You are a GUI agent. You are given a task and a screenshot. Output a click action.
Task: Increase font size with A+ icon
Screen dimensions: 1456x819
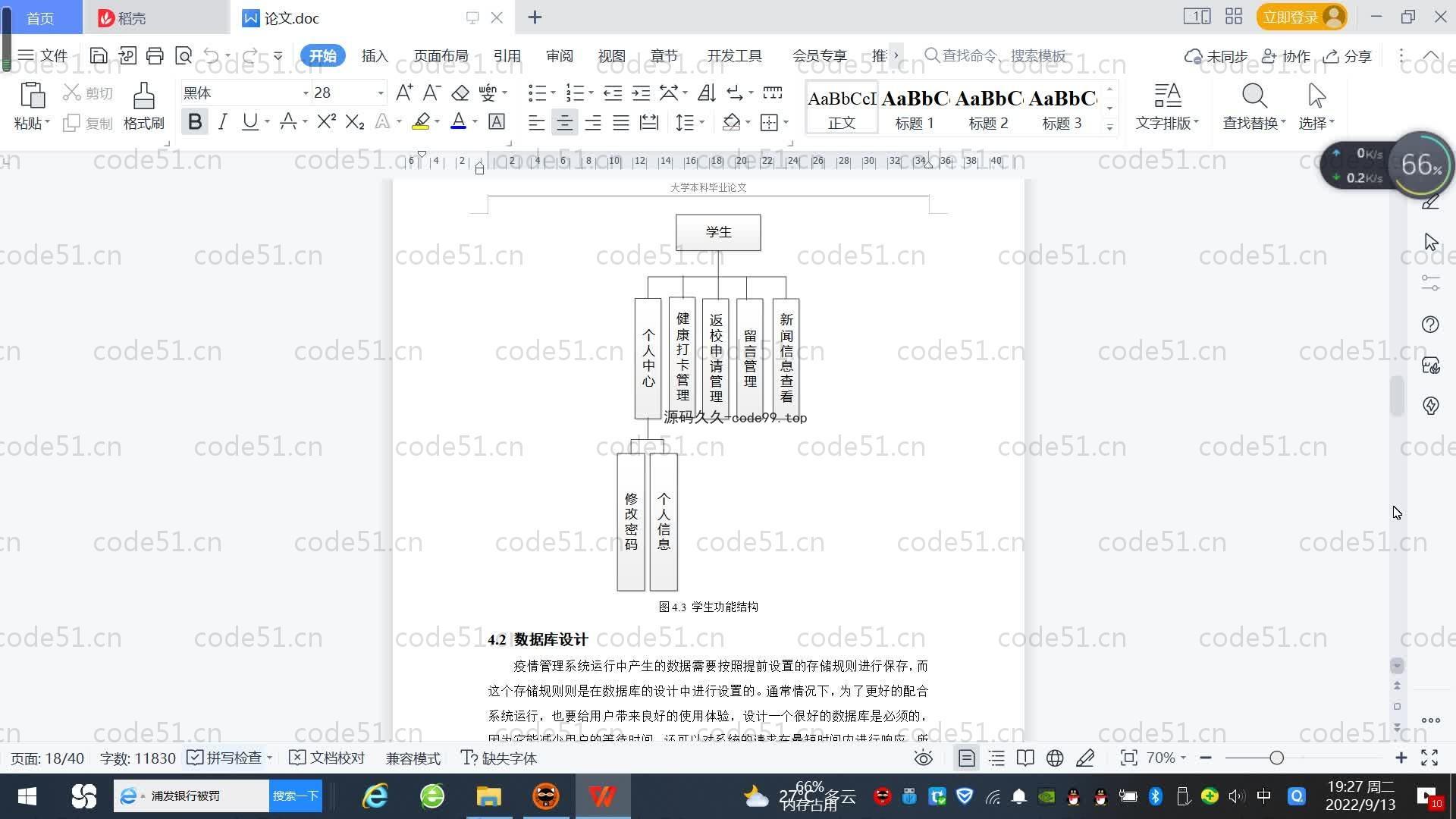click(404, 93)
